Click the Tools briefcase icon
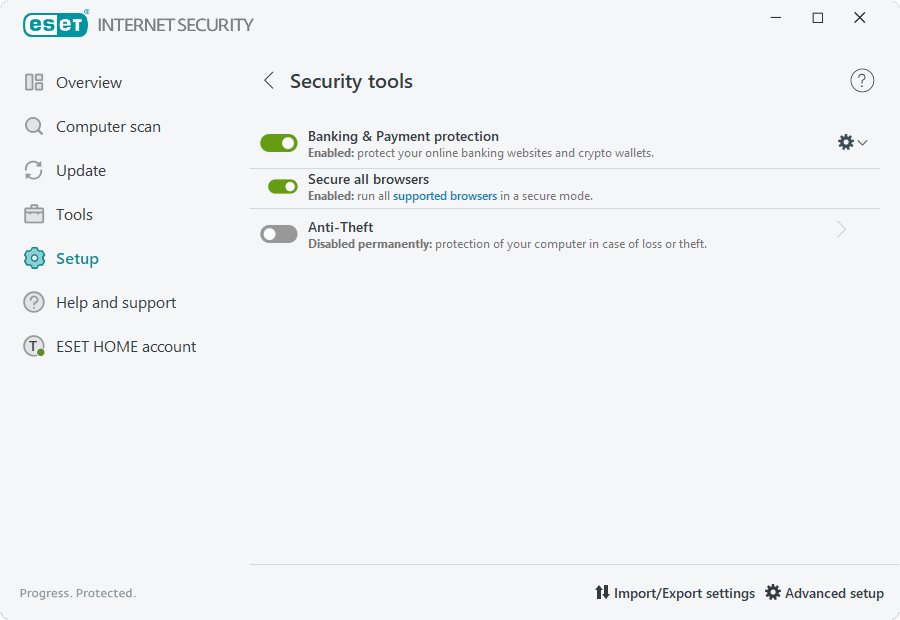Viewport: 900px width, 620px height. [34, 215]
